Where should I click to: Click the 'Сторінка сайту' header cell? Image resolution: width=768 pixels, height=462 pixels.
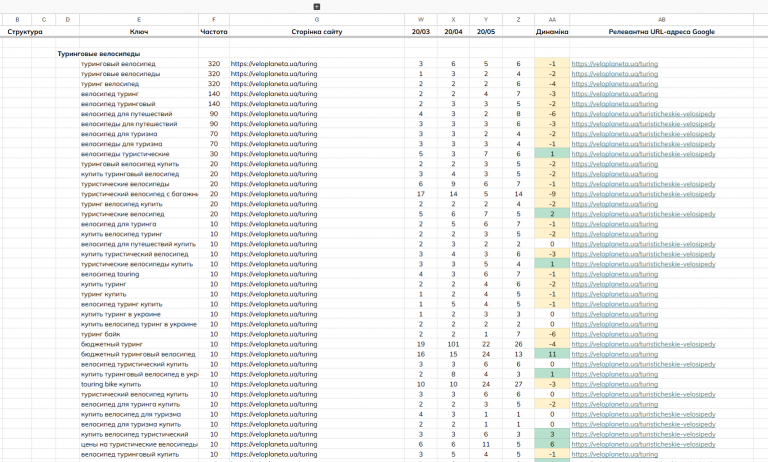[x=317, y=32]
